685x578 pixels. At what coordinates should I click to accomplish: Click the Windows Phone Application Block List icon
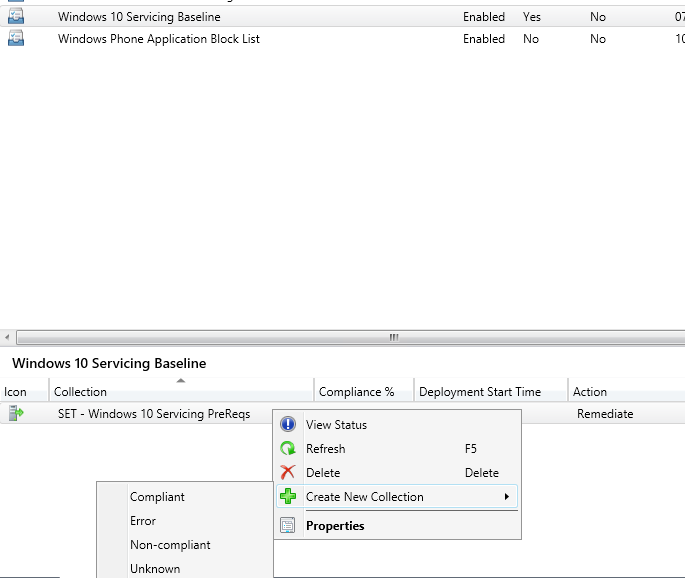16,38
